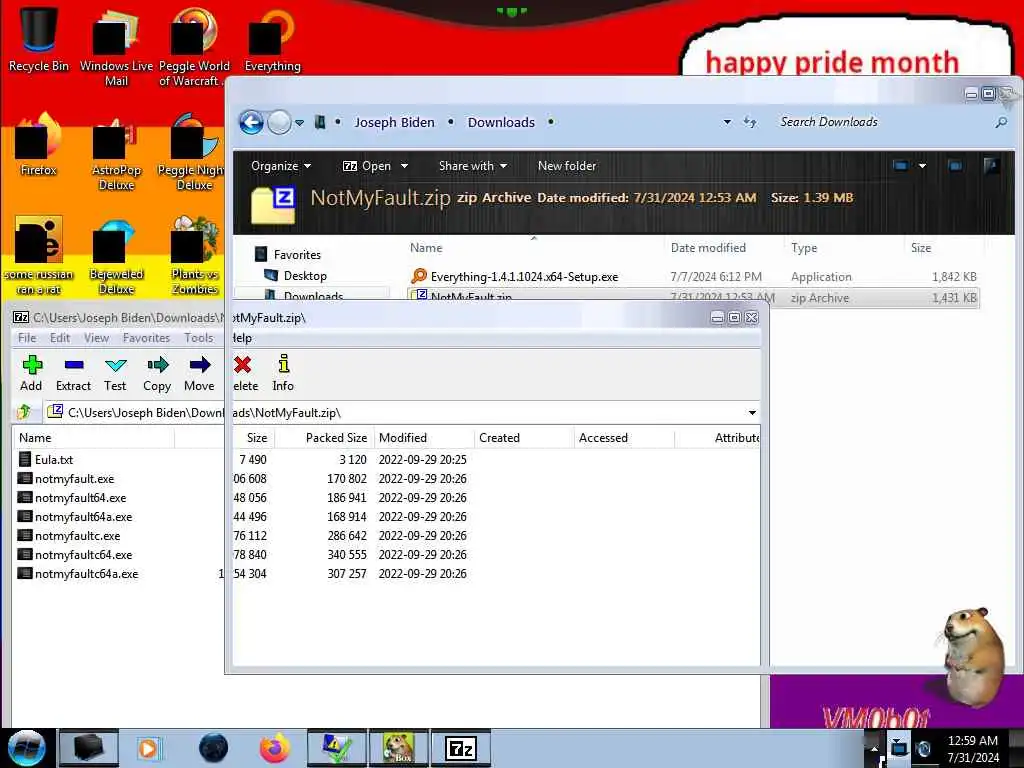Click Downloads in the Explorer breadcrumb
The height and width of the screenshot is (768, 1024).
coord(501,122)
